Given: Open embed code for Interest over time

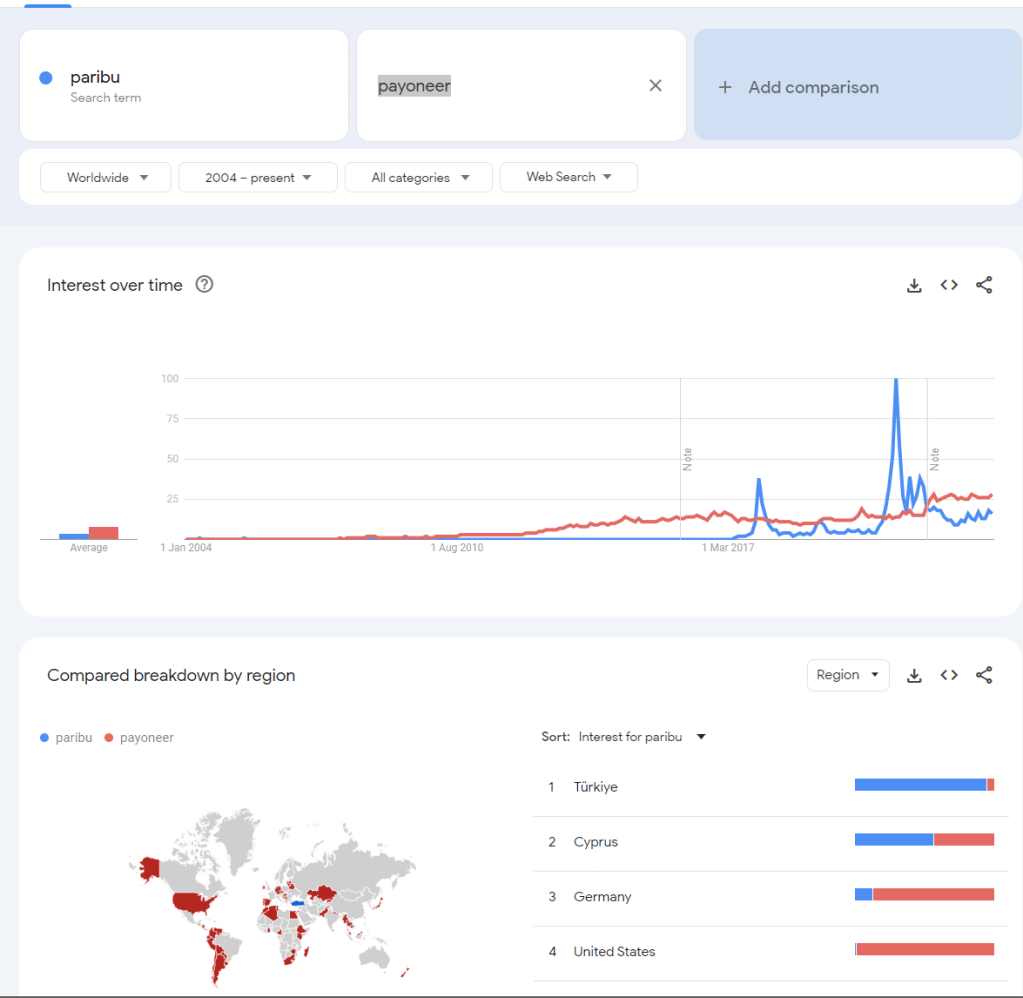Looking at the screenshot, I should tap(949, 285).
